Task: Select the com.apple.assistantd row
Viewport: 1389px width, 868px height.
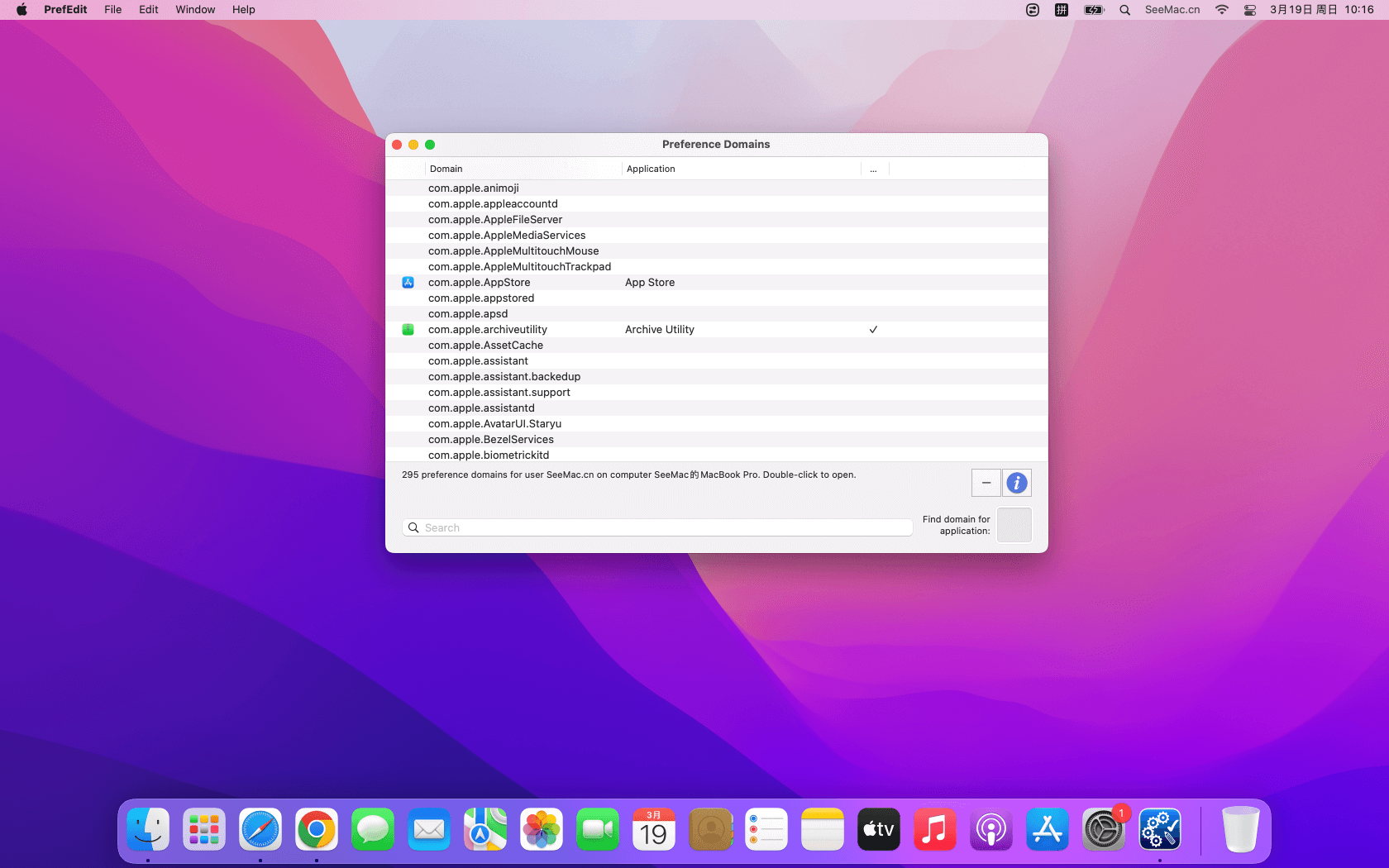Action: tap(716, 408)
